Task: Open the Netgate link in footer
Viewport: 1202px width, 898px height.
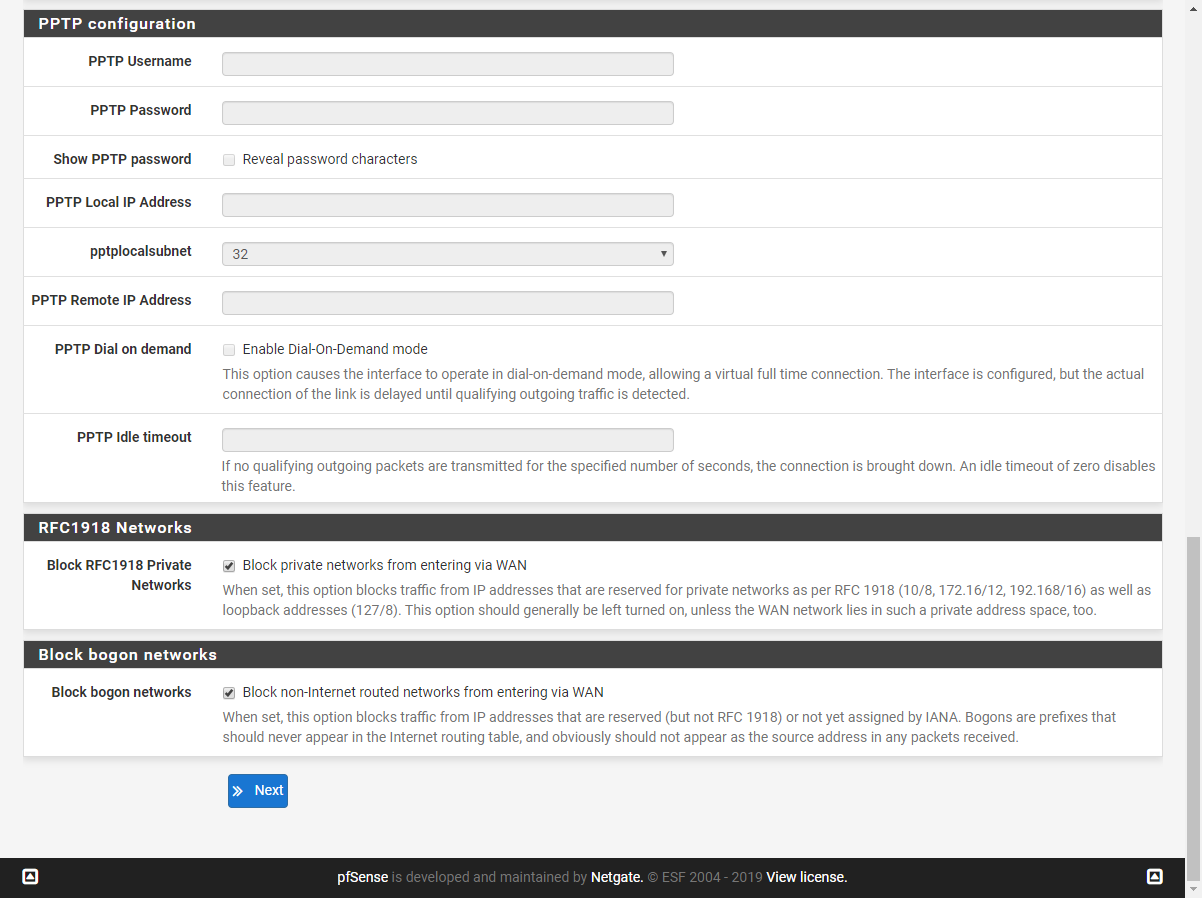Action: 616,877
